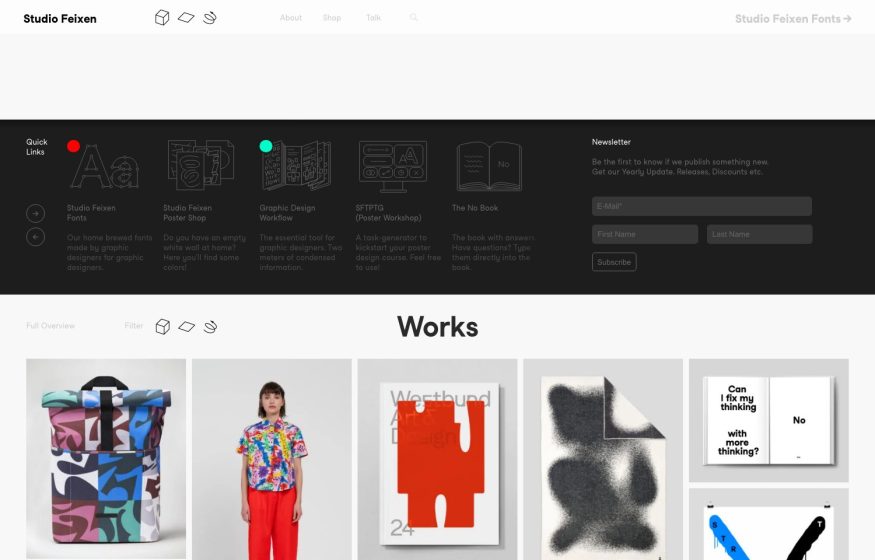Click the scribble icon in the header
875x560 pixels.
click(x=210, y=18)
